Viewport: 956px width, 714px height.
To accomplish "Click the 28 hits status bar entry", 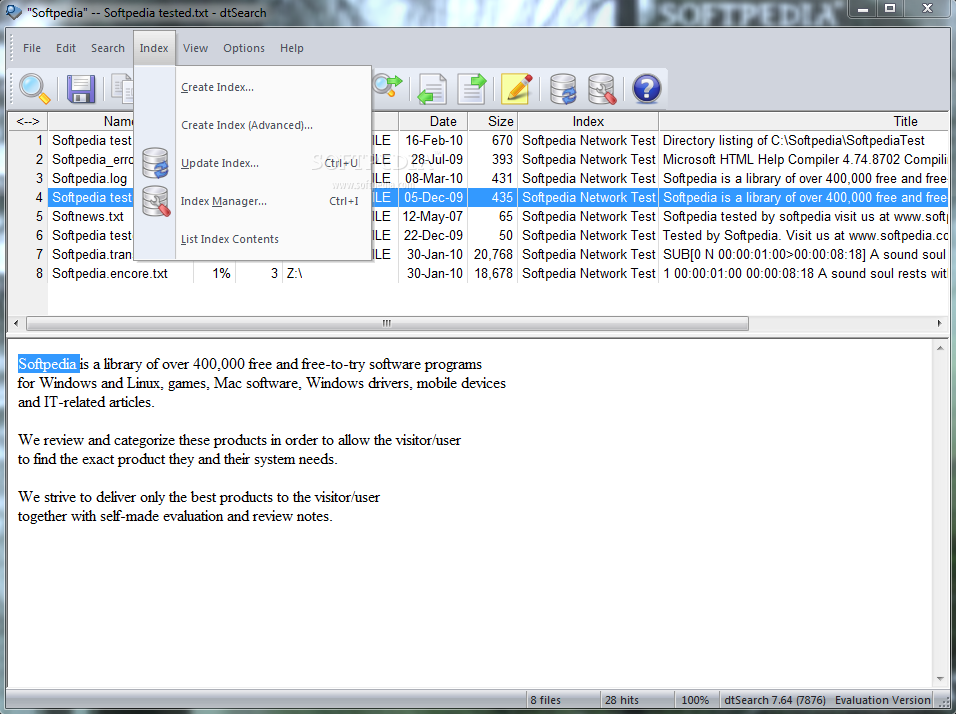I will point(621,700).
